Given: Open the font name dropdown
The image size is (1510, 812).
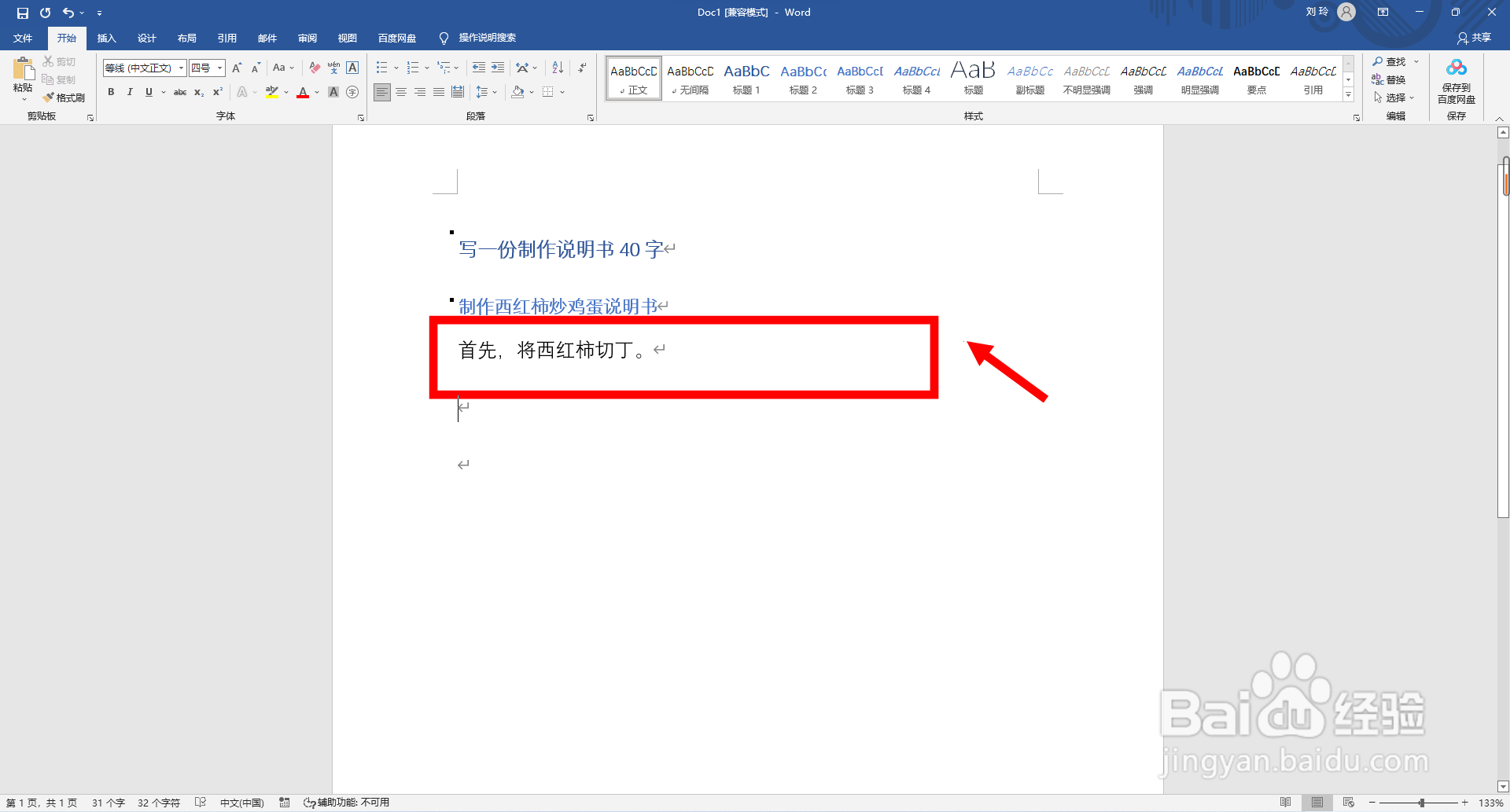Looking at the screenshot, I should 181,68.
